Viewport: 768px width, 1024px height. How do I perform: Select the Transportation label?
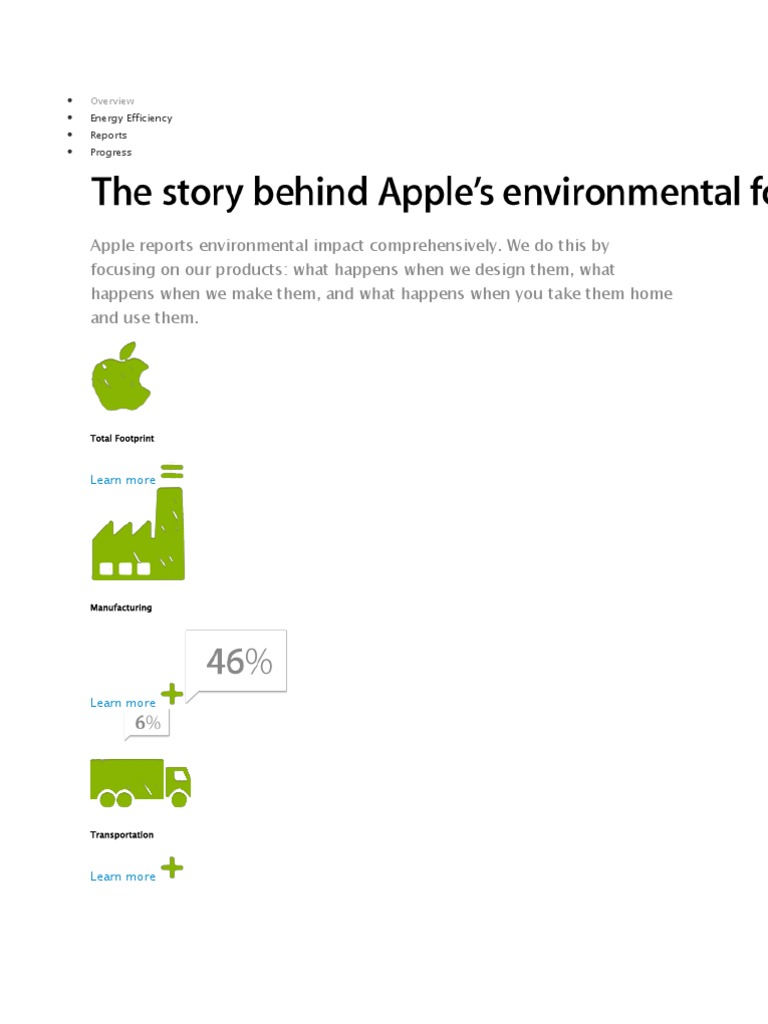coord(122,834)
